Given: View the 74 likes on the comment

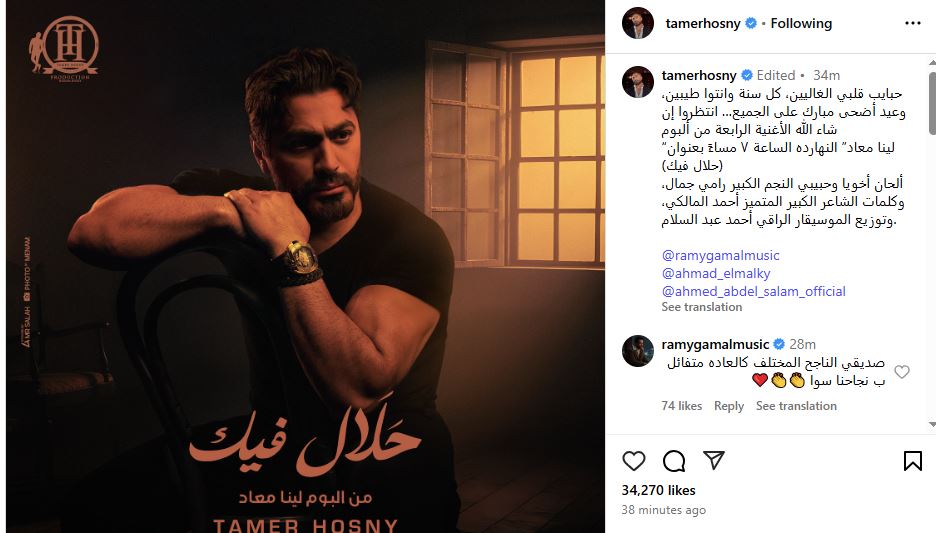Looking at the screenshot, I should click(x=682, y=406).
